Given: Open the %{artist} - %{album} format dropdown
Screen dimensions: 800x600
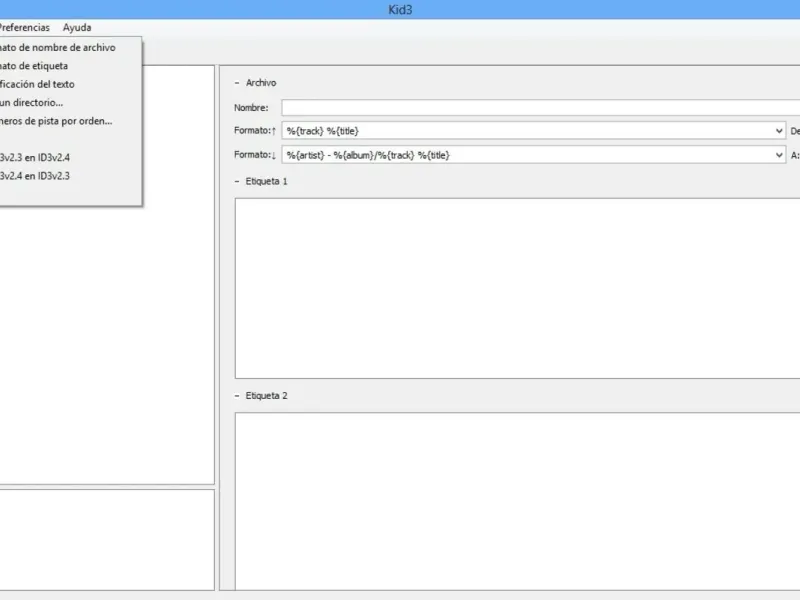Looking at the screenshot, I should (779, 155).
